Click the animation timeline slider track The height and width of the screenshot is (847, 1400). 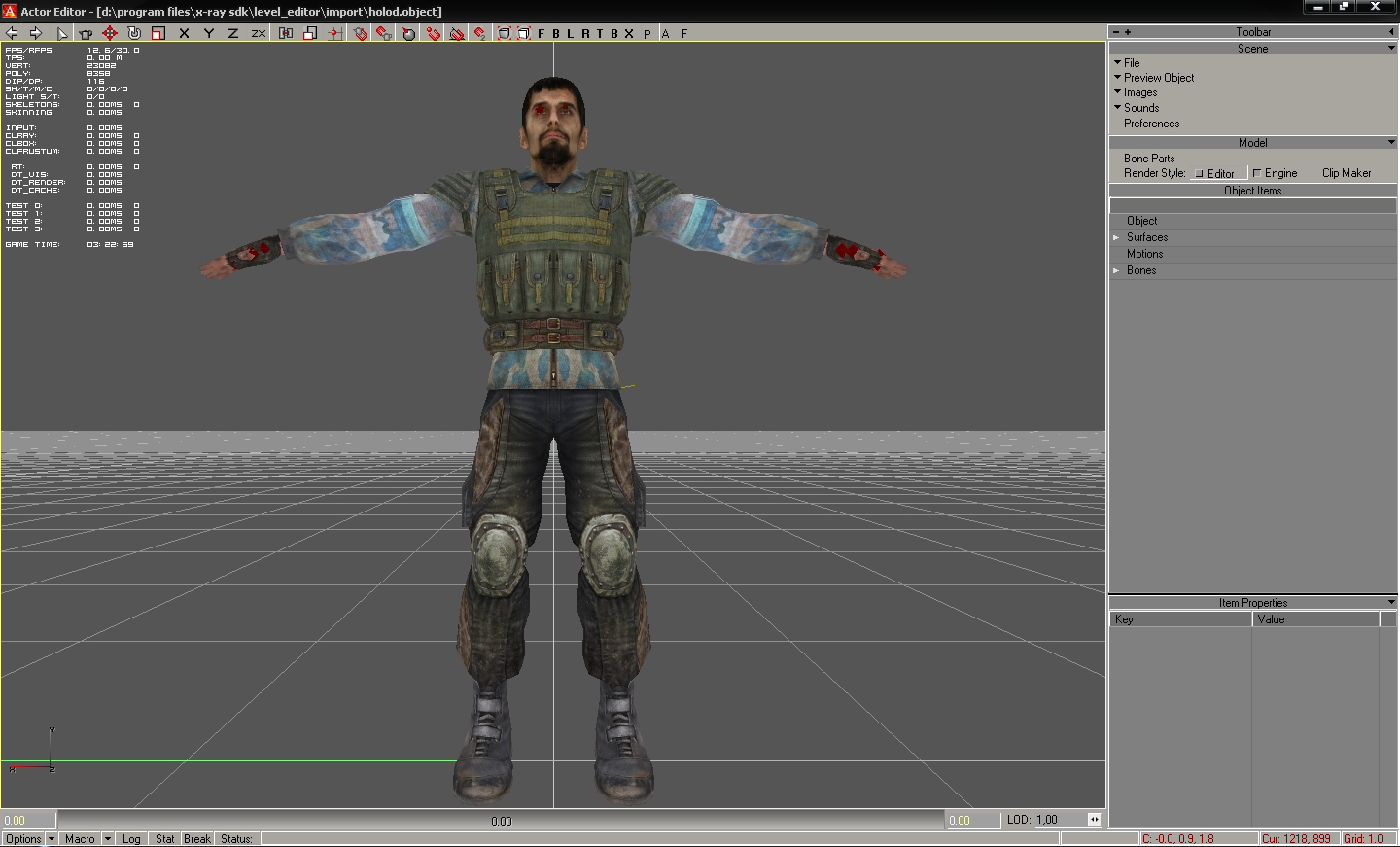click(x=501, y=821)
